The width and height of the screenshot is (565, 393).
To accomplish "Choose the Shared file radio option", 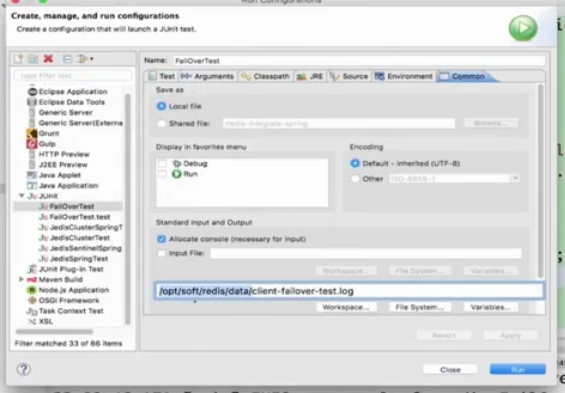I will (161, 124).
